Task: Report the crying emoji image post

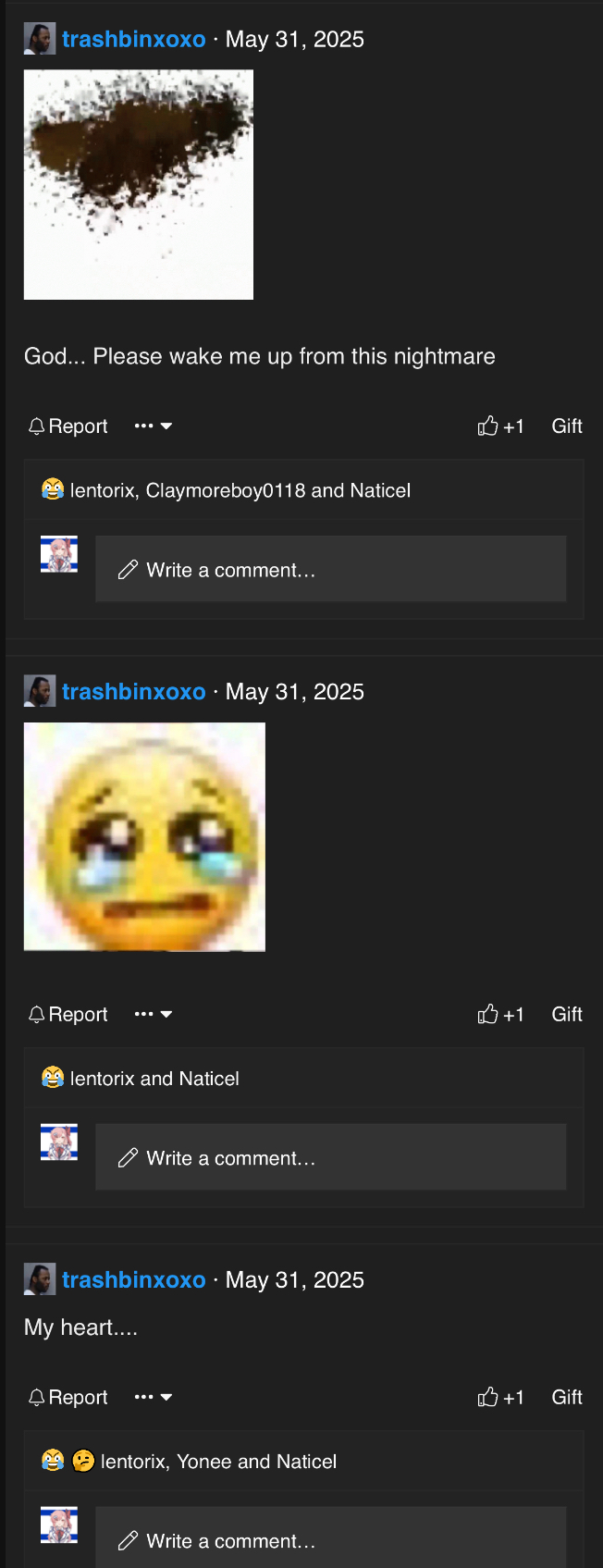Action: pos(68,1015)
